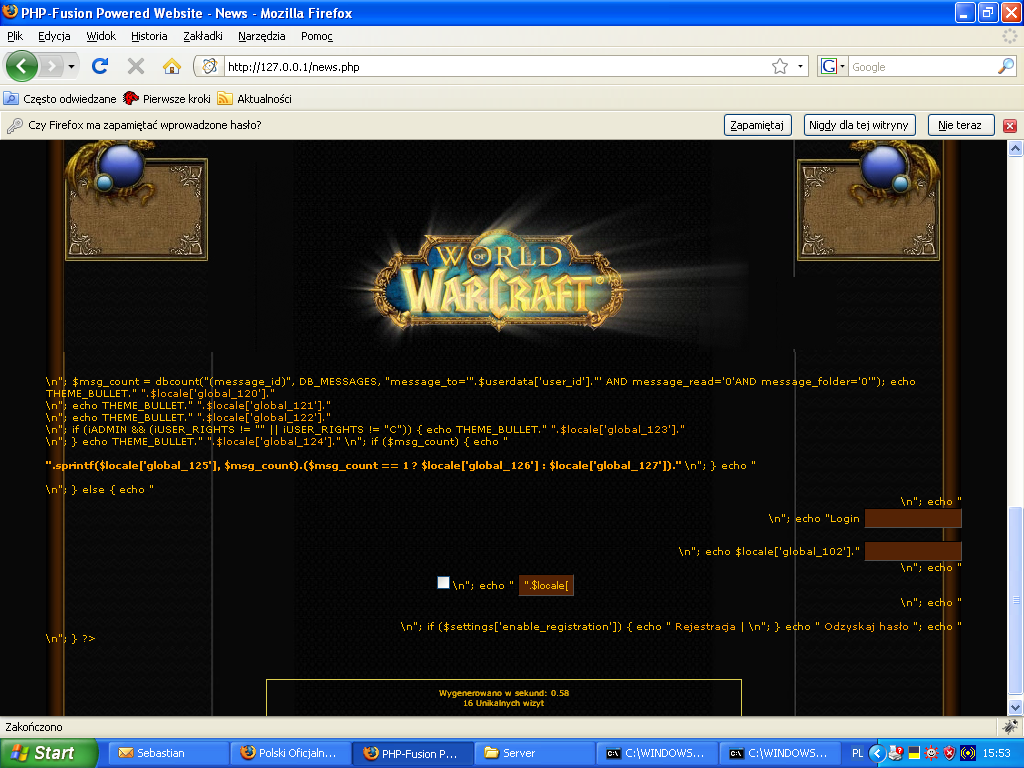Click the Stop loading X icon

point(135,67)
